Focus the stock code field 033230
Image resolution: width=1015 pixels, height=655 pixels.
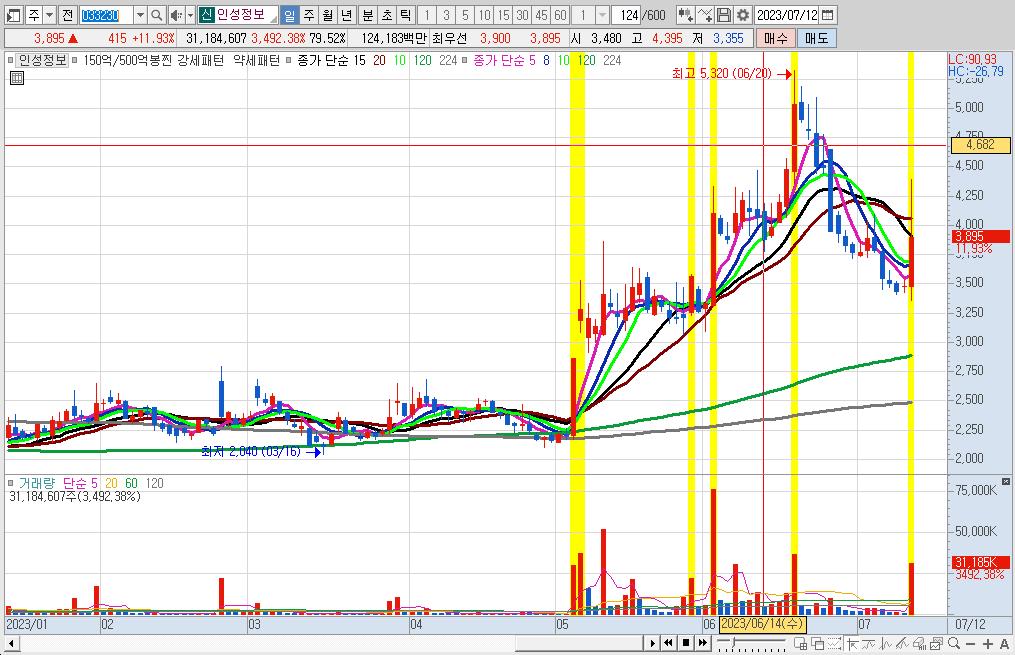(106, 15)
